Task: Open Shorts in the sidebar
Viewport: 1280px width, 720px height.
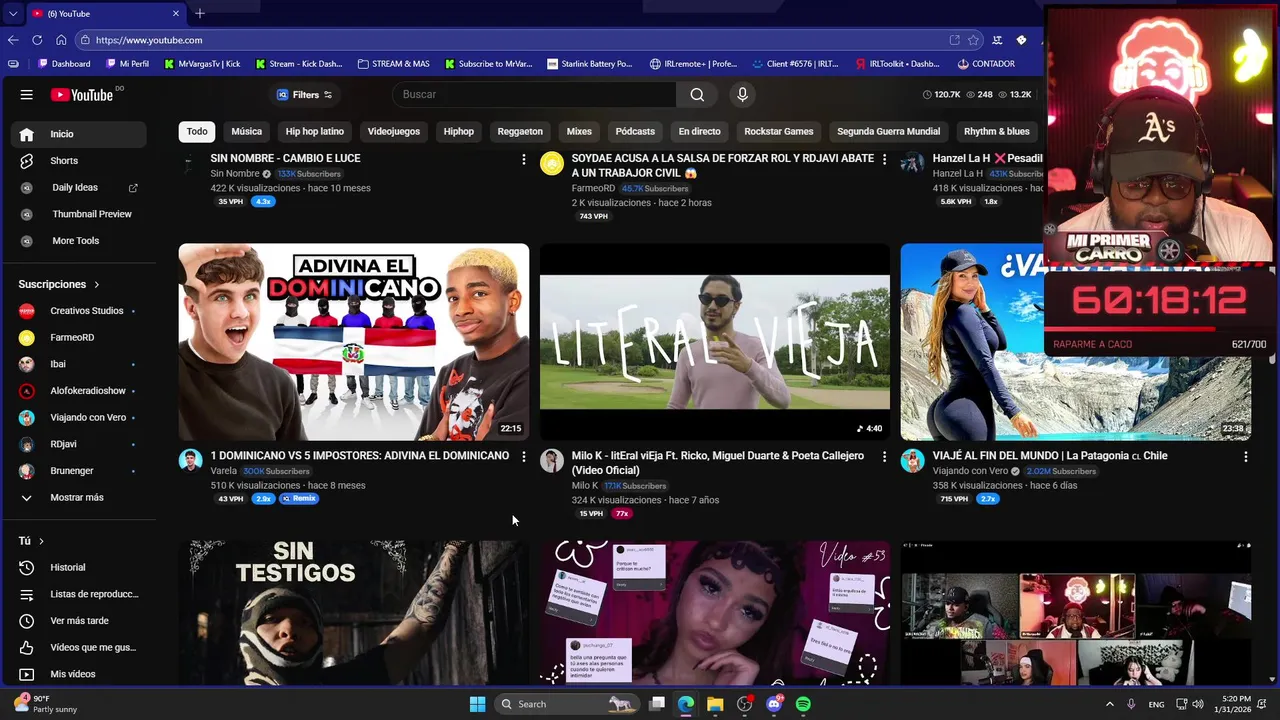Action: click(79, 161)
